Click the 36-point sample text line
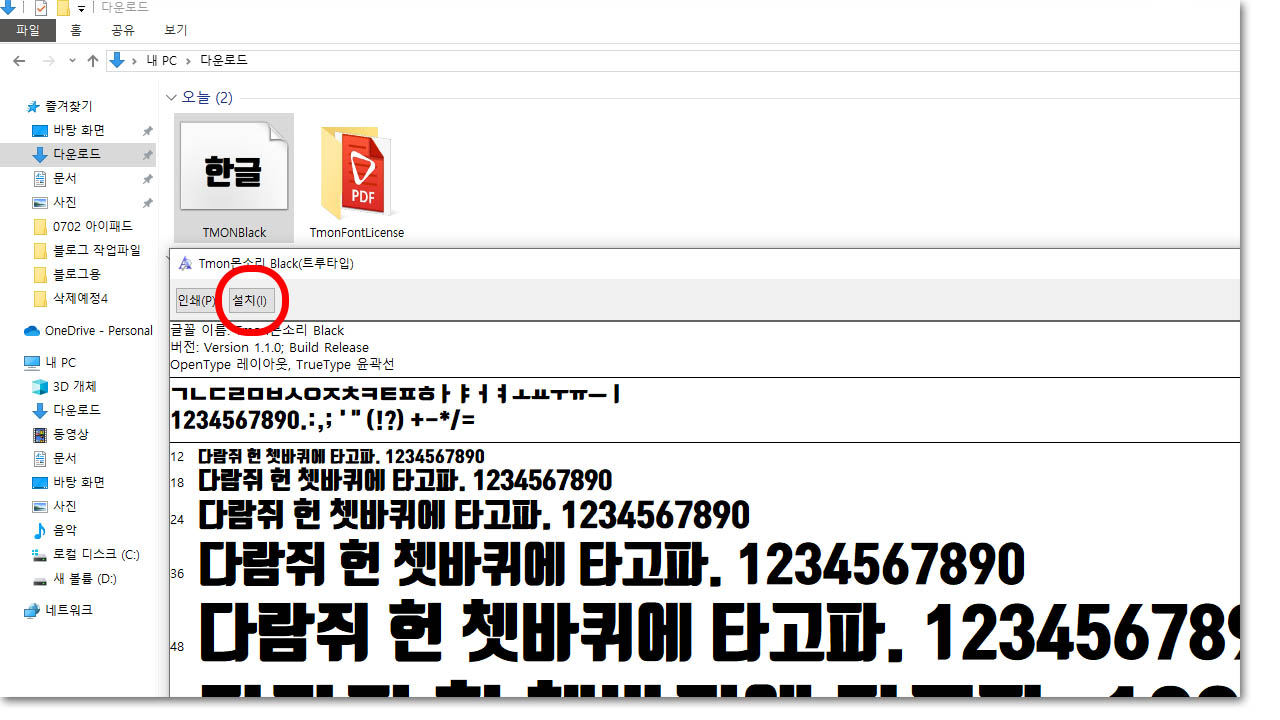The width and height of the screenshot is (1280, 720). 612,565
